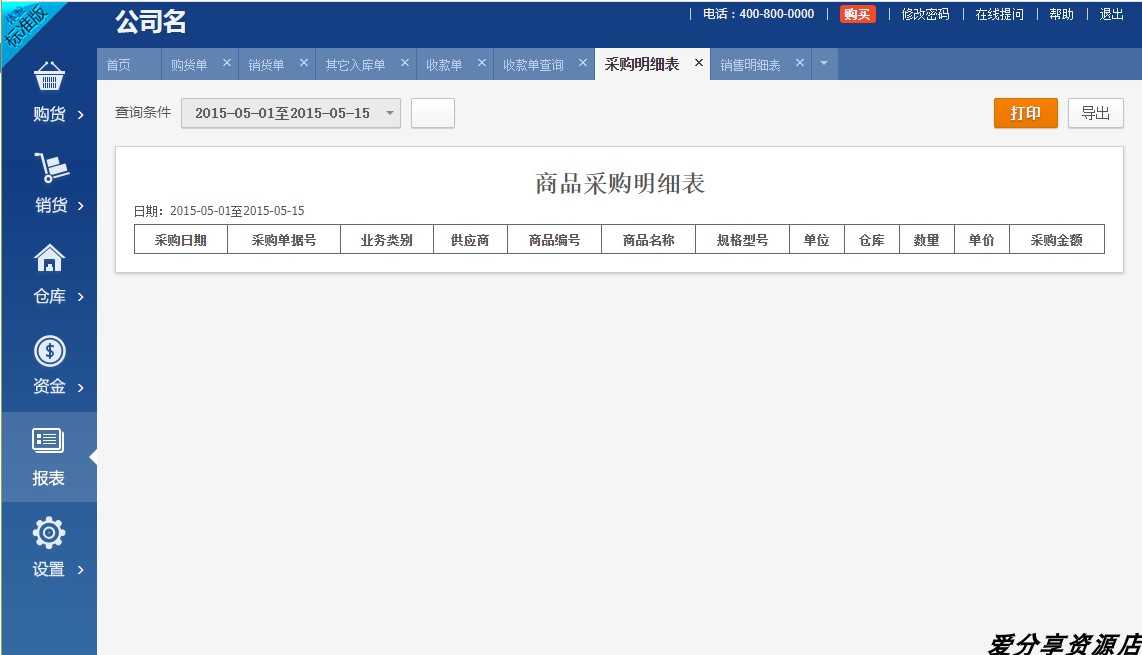
Task: Click the 采购日期 column header
Action: tap(181, 240)
